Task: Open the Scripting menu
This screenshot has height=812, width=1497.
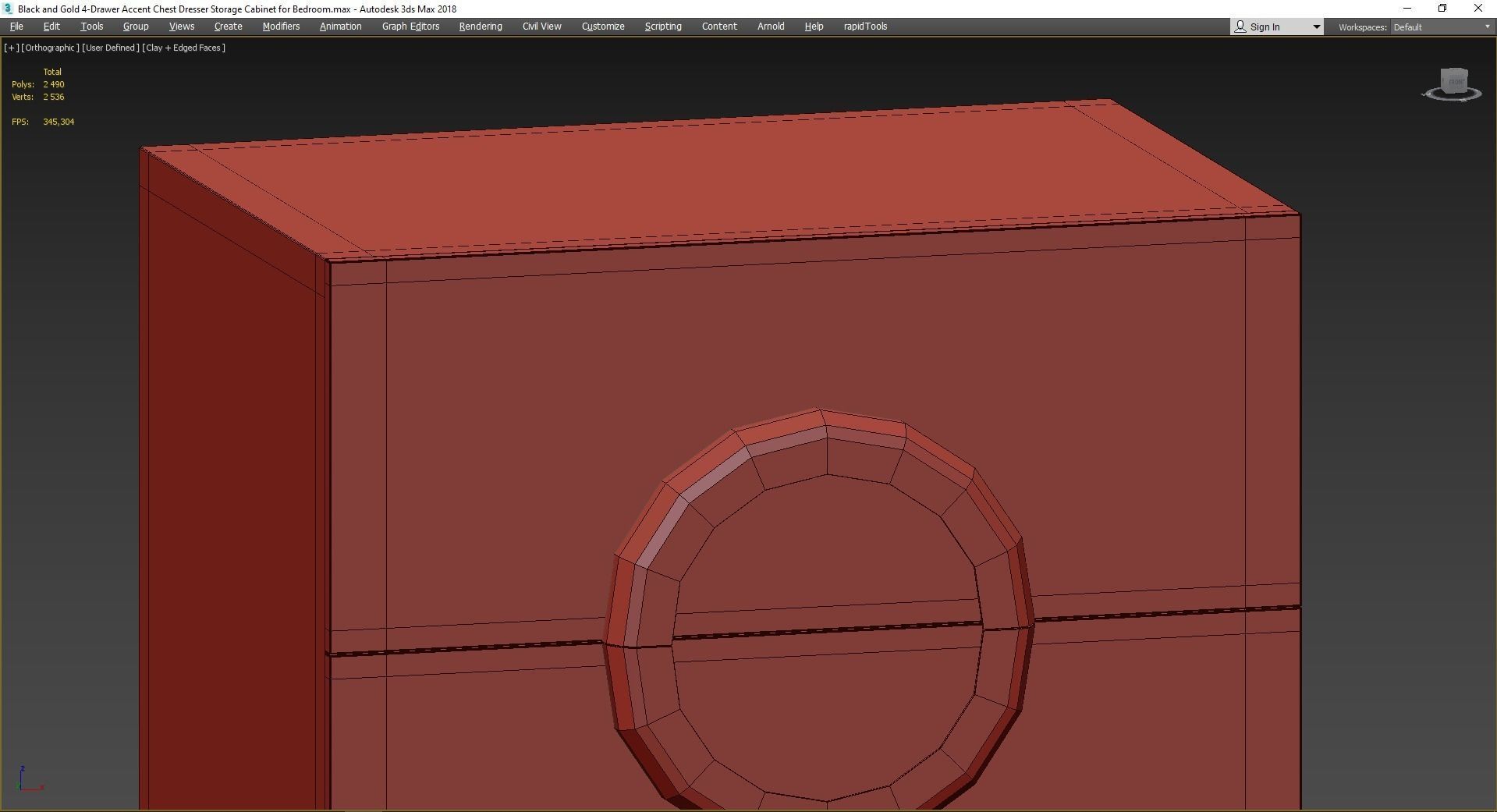Action: pyautogui.click(x=663, y=27)
